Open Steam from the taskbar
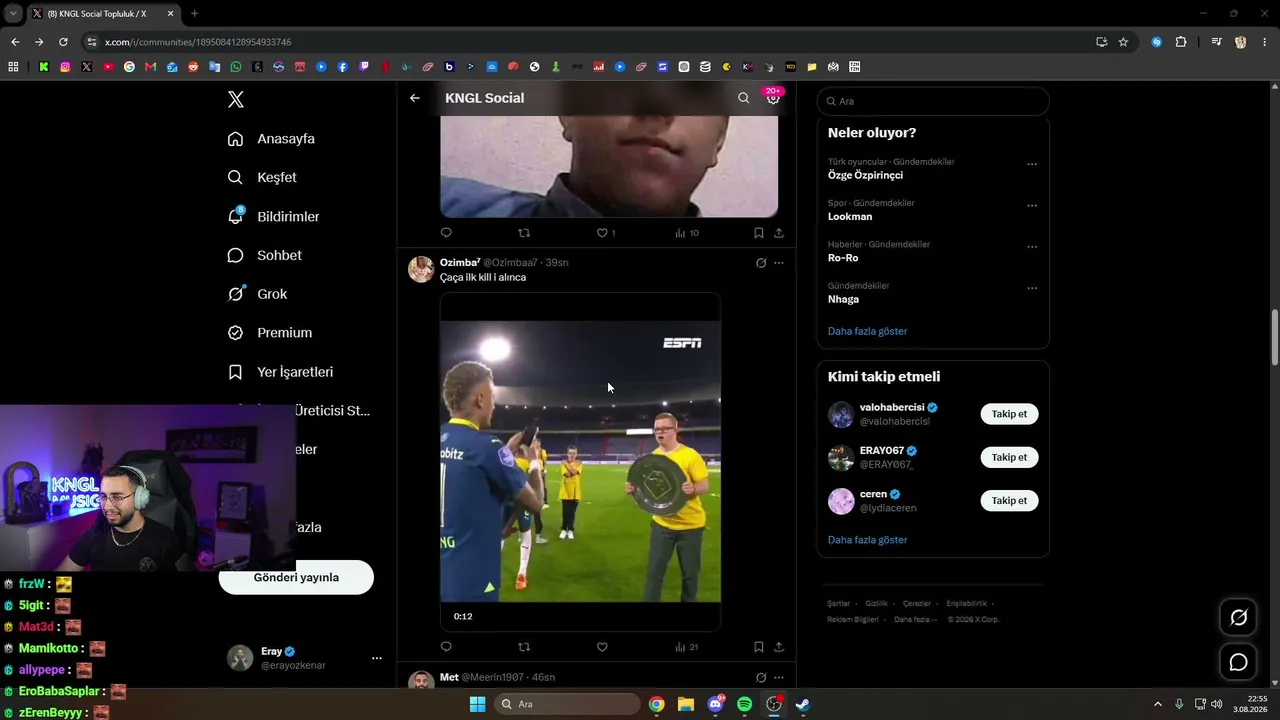Screen dimensions: 1280x720 (x=802, y=704)
